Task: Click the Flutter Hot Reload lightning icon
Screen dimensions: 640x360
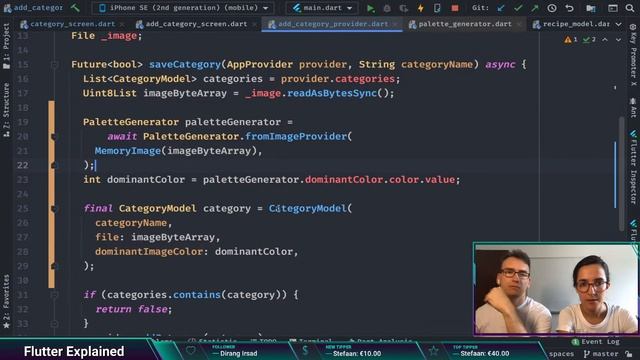Action: 420,8
